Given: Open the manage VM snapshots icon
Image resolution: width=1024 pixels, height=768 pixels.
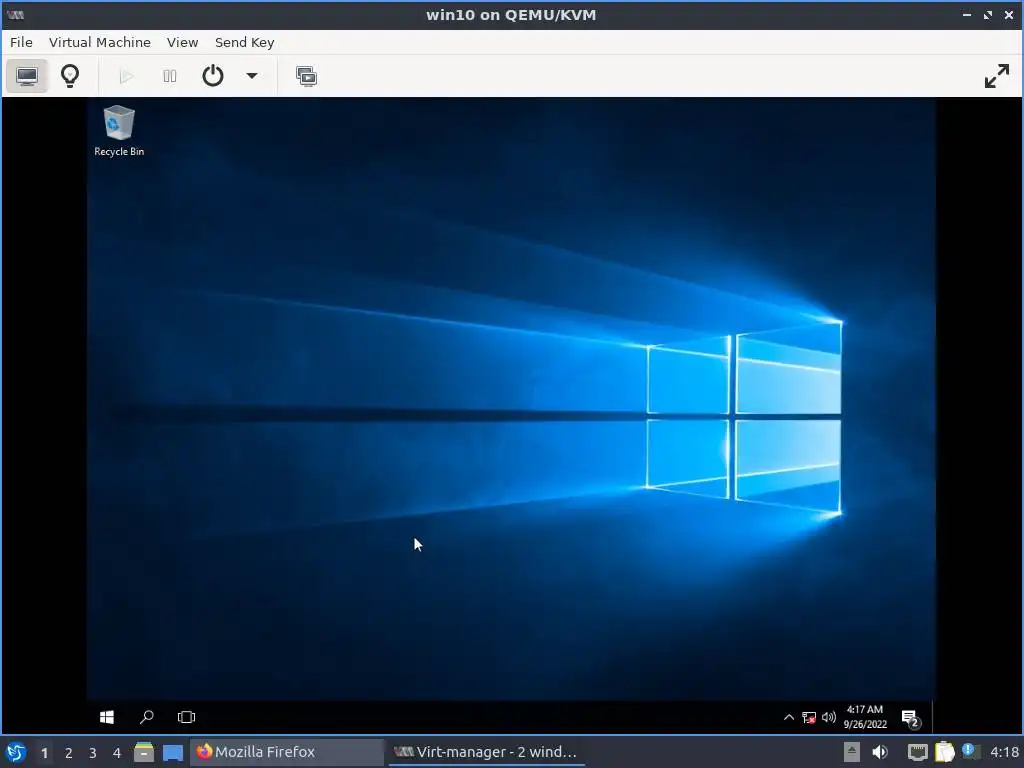Looking at the screenshot, I should [x=306, y=76].
